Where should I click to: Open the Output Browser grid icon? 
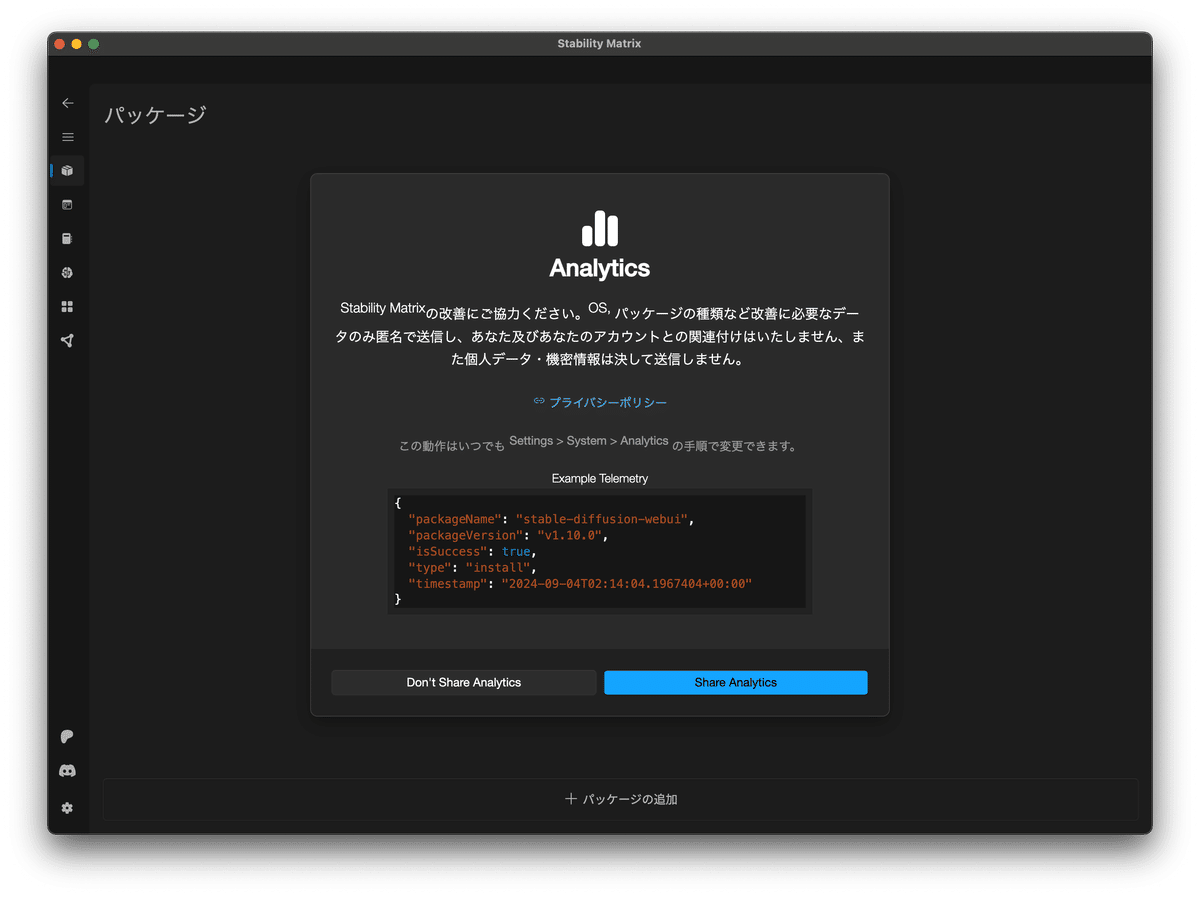(x=67, y=307)
